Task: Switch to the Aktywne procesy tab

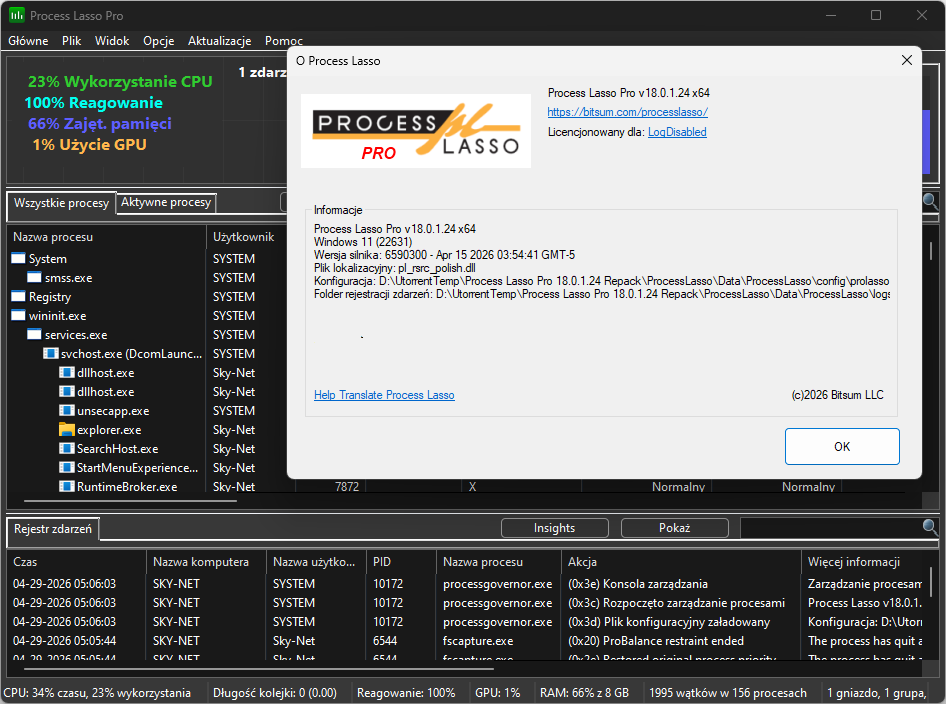Action: (166, 202)
